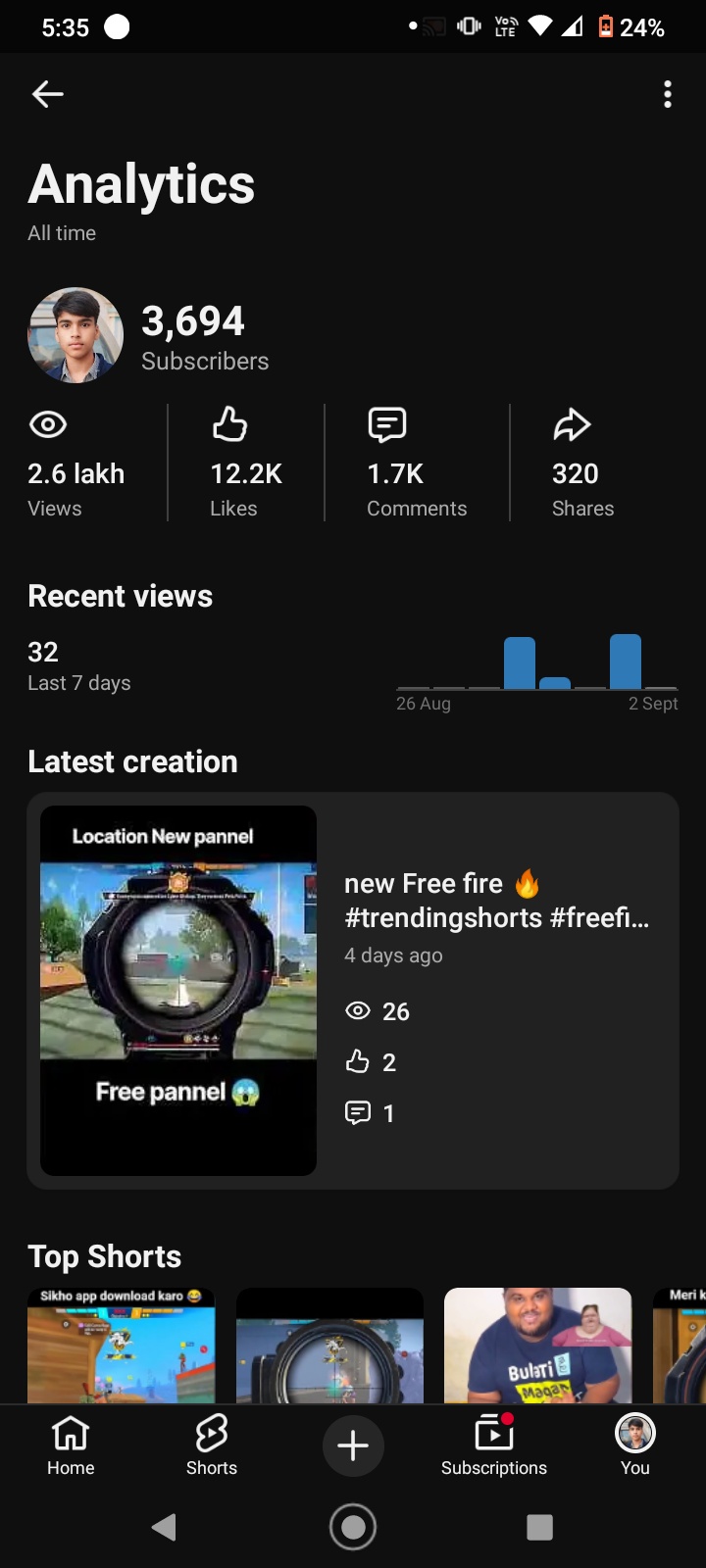Tap the share arrow above Shares
The image size is (706, 1568).
(x=572, y=424)
